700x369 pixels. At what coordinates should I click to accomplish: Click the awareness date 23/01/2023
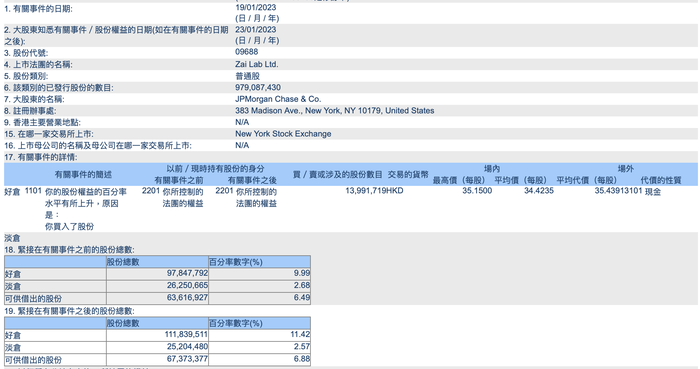click(x=256, y=29)
